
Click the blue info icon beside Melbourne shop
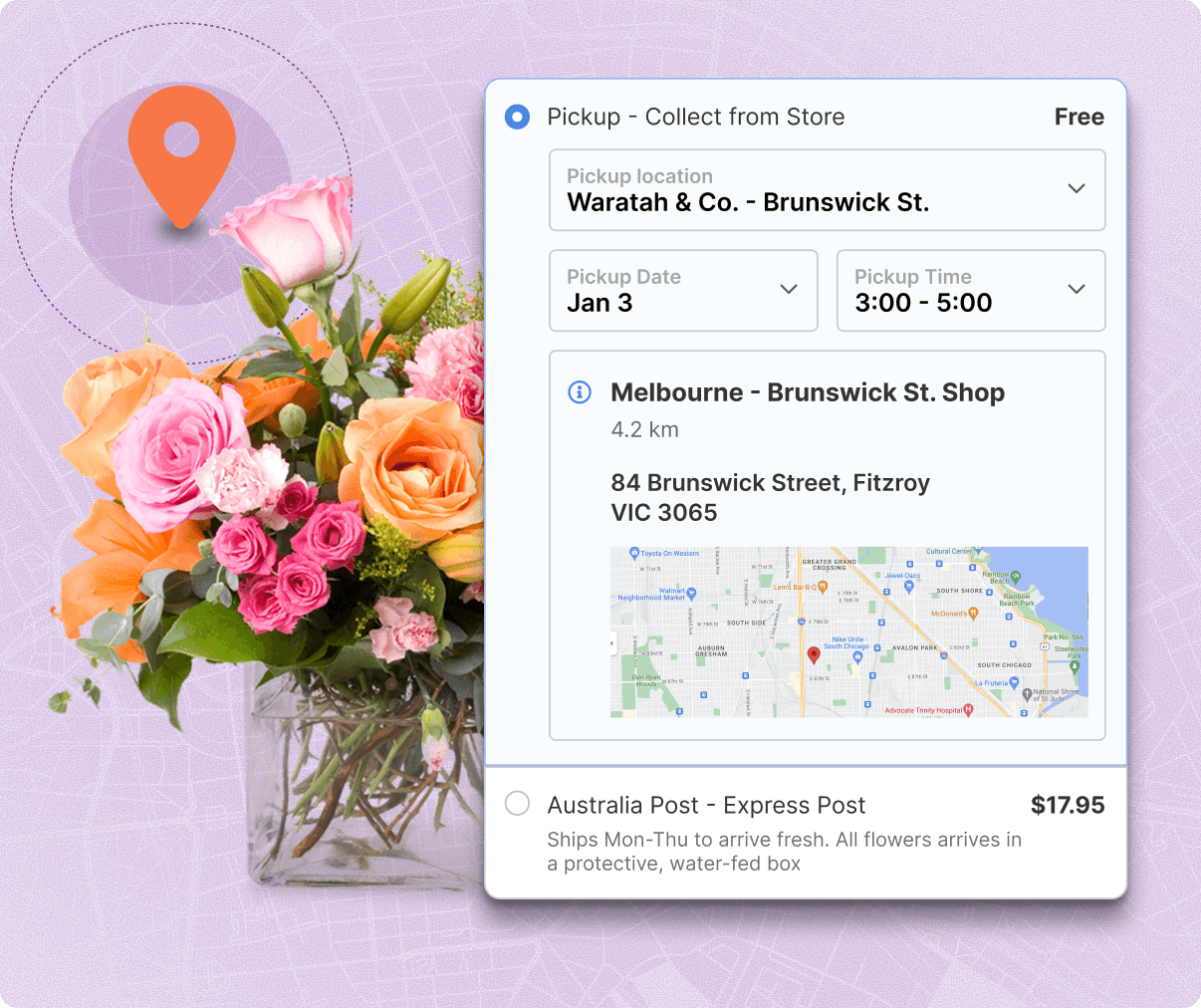point(580,392)
